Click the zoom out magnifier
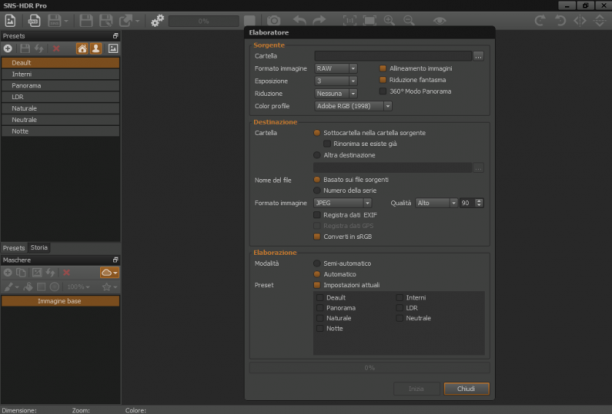This screenshot has height=414, width=612. pos(409,20)
